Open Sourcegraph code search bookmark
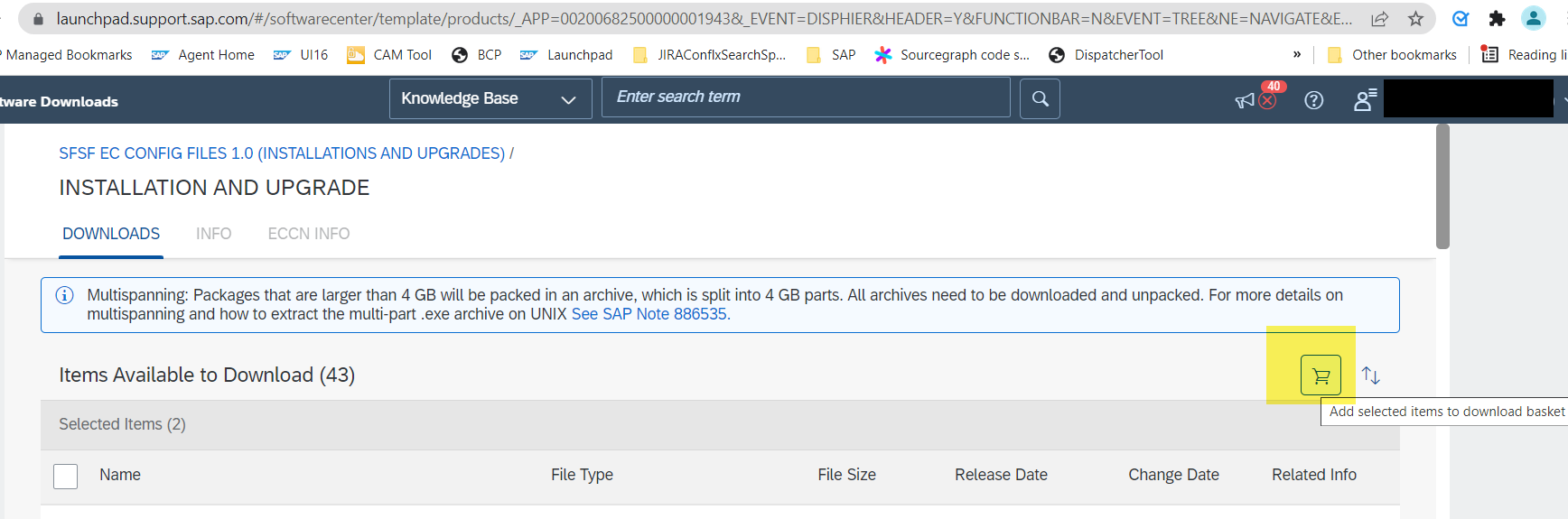The image size is (1568, 519). point(952,55)
